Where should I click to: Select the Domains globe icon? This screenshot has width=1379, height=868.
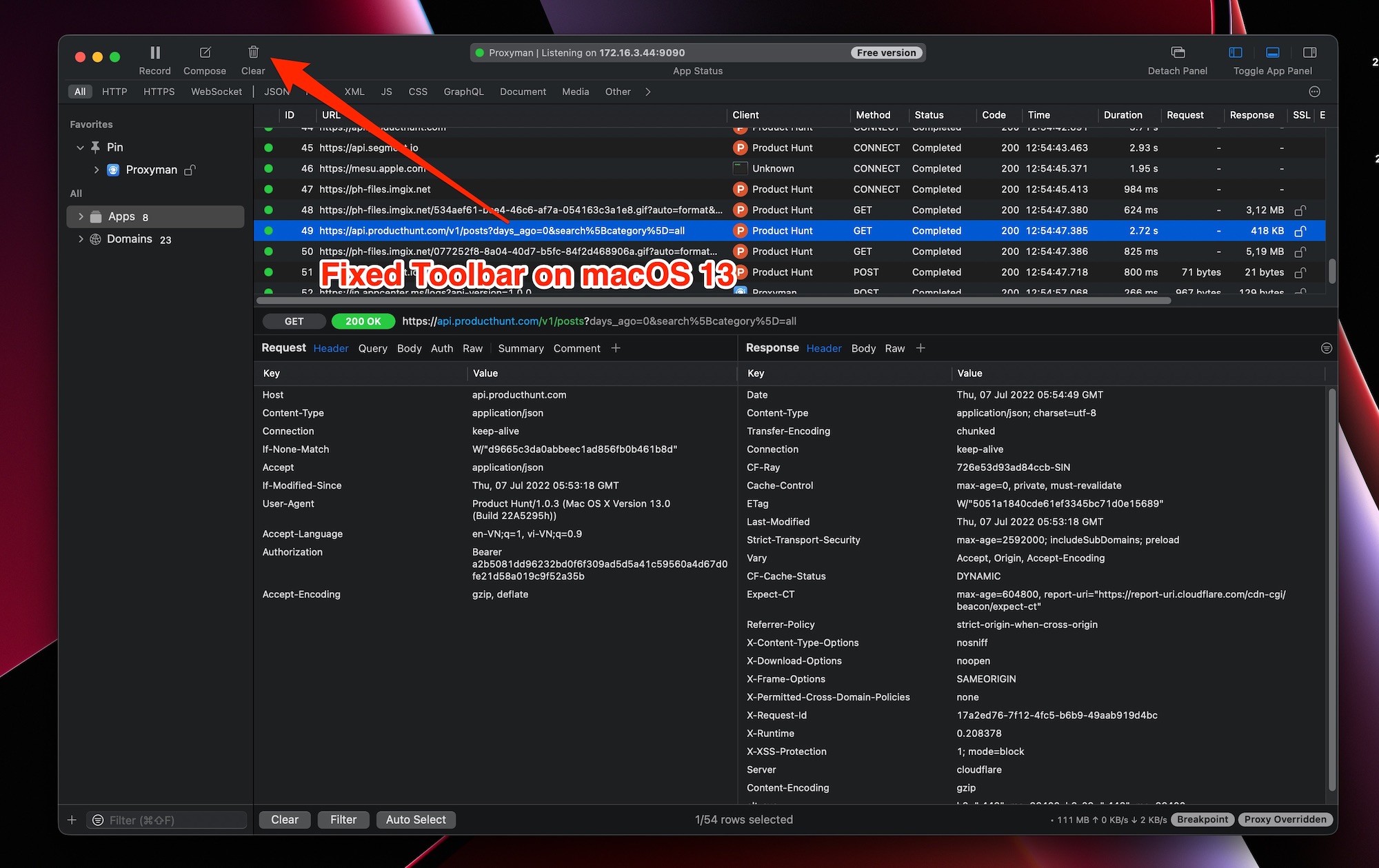pyautogui.click(x=95, y=239)
